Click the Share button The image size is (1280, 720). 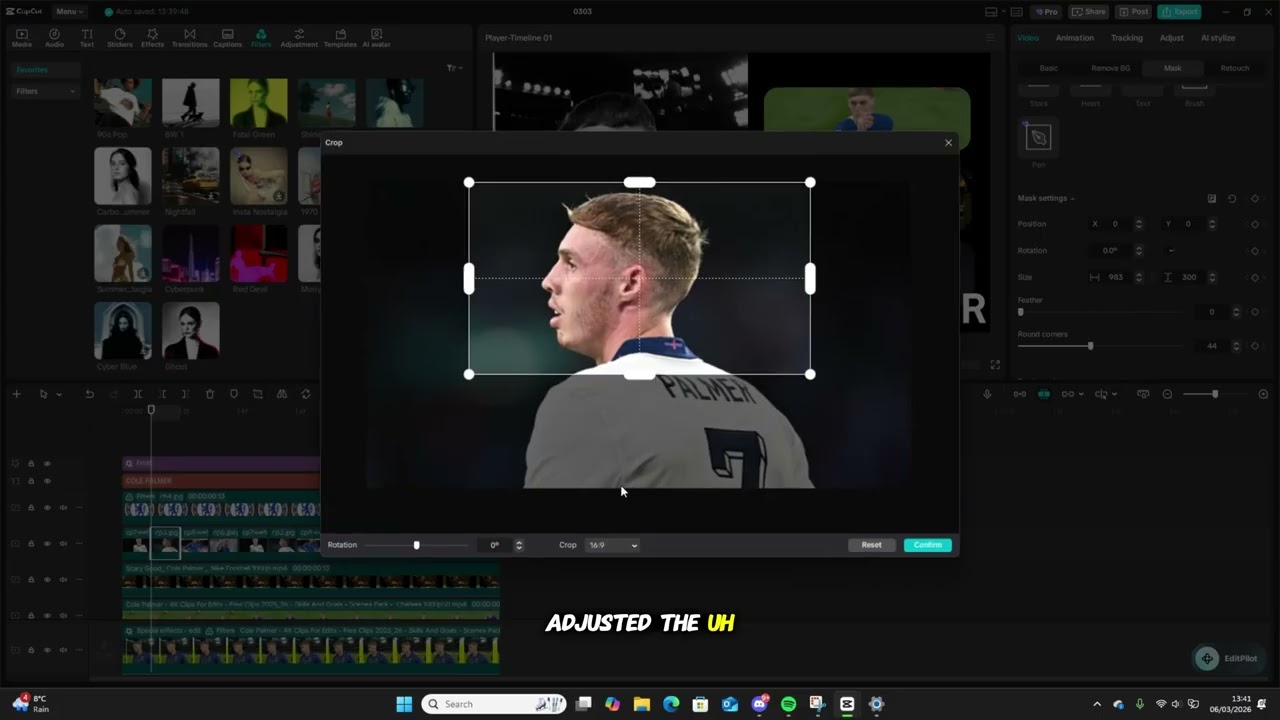[1088, 11]
